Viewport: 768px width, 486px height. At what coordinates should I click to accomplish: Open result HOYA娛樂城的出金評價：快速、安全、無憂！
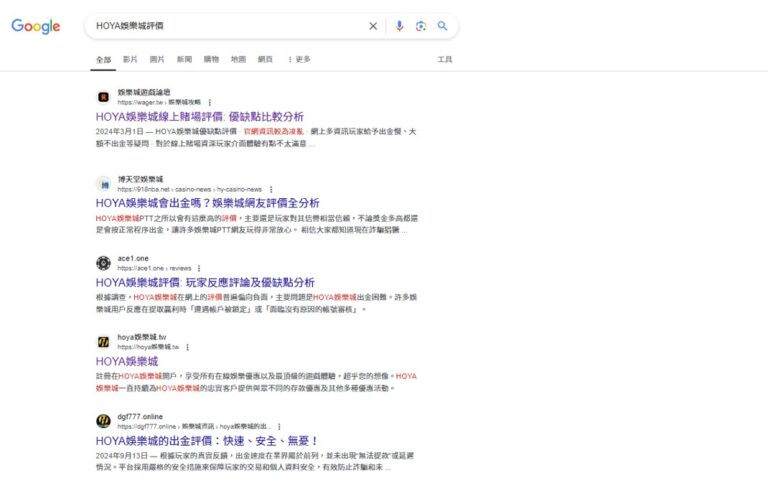pyautogui.click(x=207, y=441)
